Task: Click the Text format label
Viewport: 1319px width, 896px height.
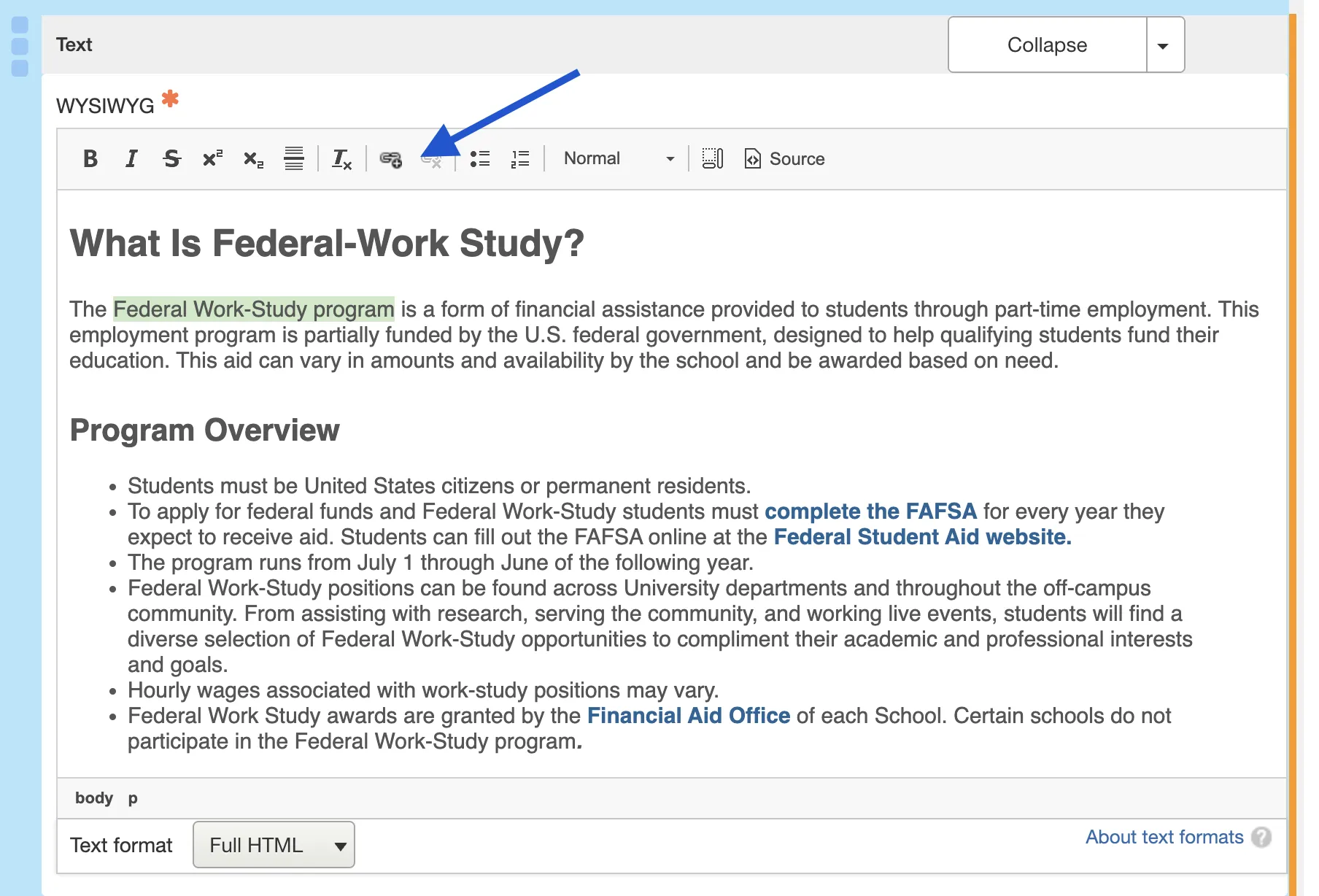Action: coord(121,845)
